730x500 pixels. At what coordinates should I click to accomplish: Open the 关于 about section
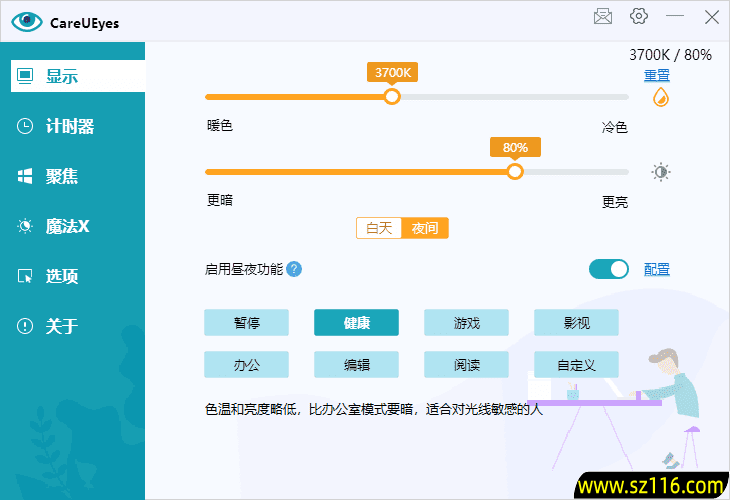point(62,326)
